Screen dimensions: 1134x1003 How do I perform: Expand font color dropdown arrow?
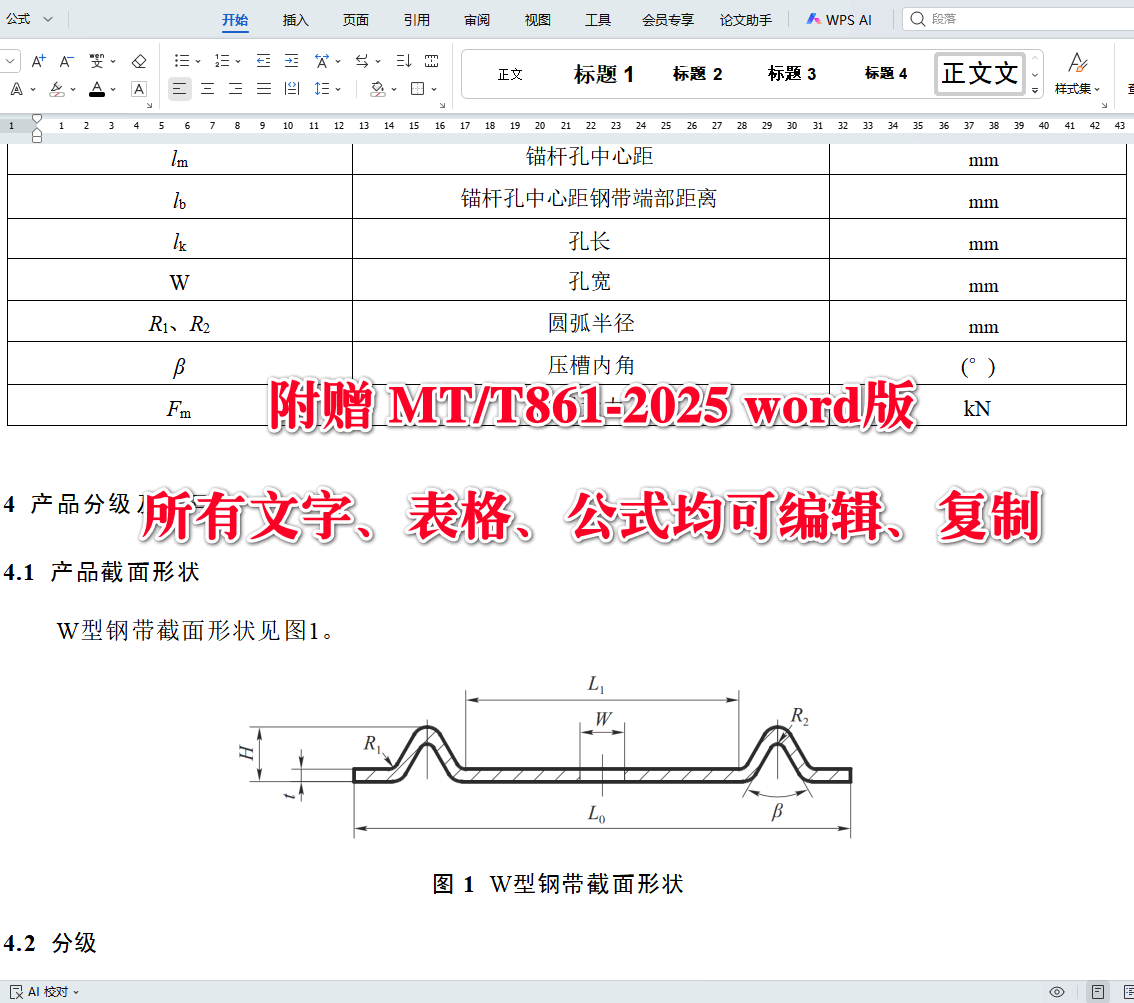[113, 90]
